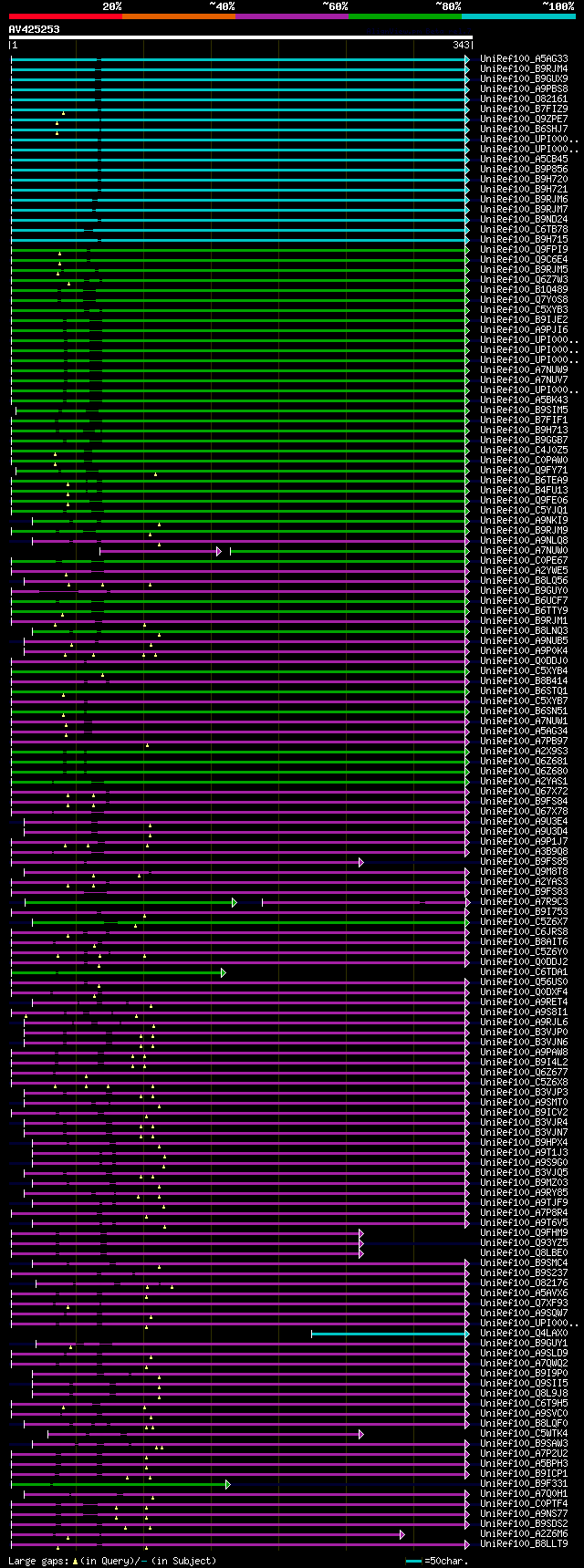This screenshot has height=1568, width=584.
Task: Select the query name AV425253
Action: (x=35, y=29)
